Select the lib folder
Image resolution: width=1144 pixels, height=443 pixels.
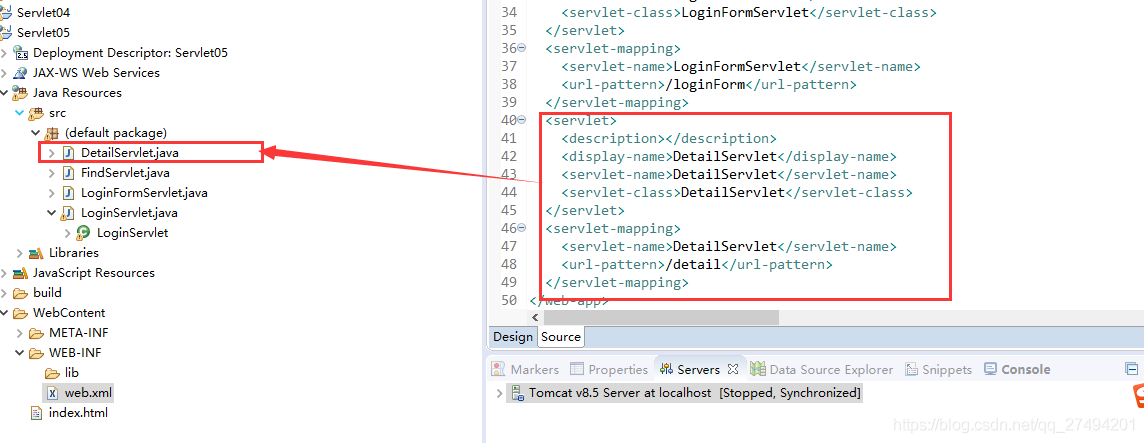pos(72,373)
